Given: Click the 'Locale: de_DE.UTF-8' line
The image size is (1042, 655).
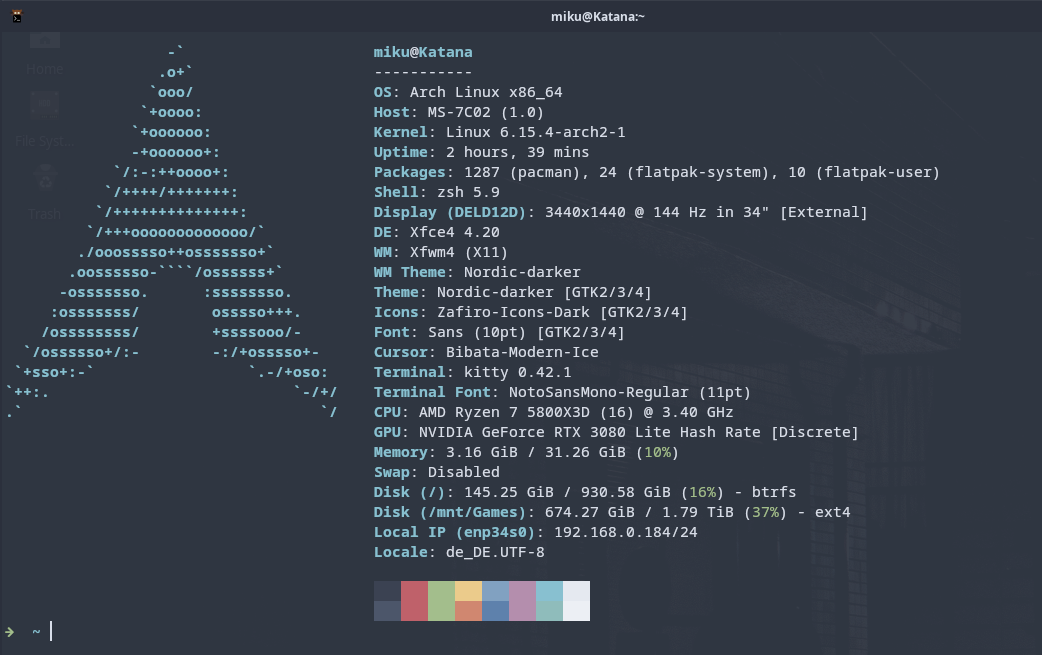Looking at the screenshot, I should point(459,552).
